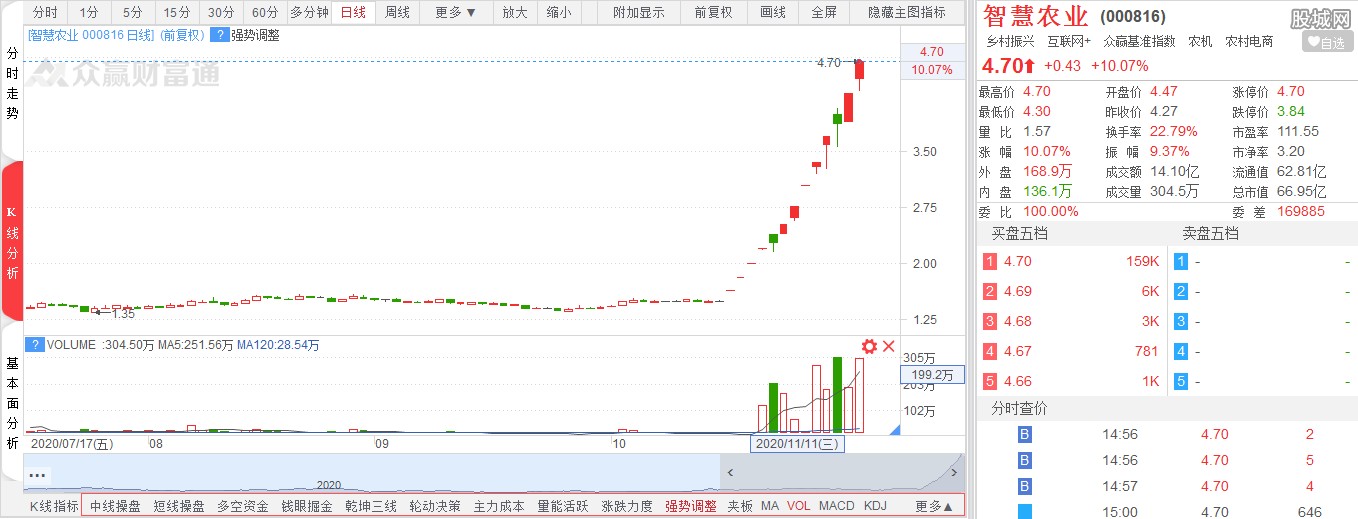Viewport: 1358px width, 519px height.
Task: Enable the 乾坤三线 indicator
Action: pyautogui.click(x=371, y=506)
